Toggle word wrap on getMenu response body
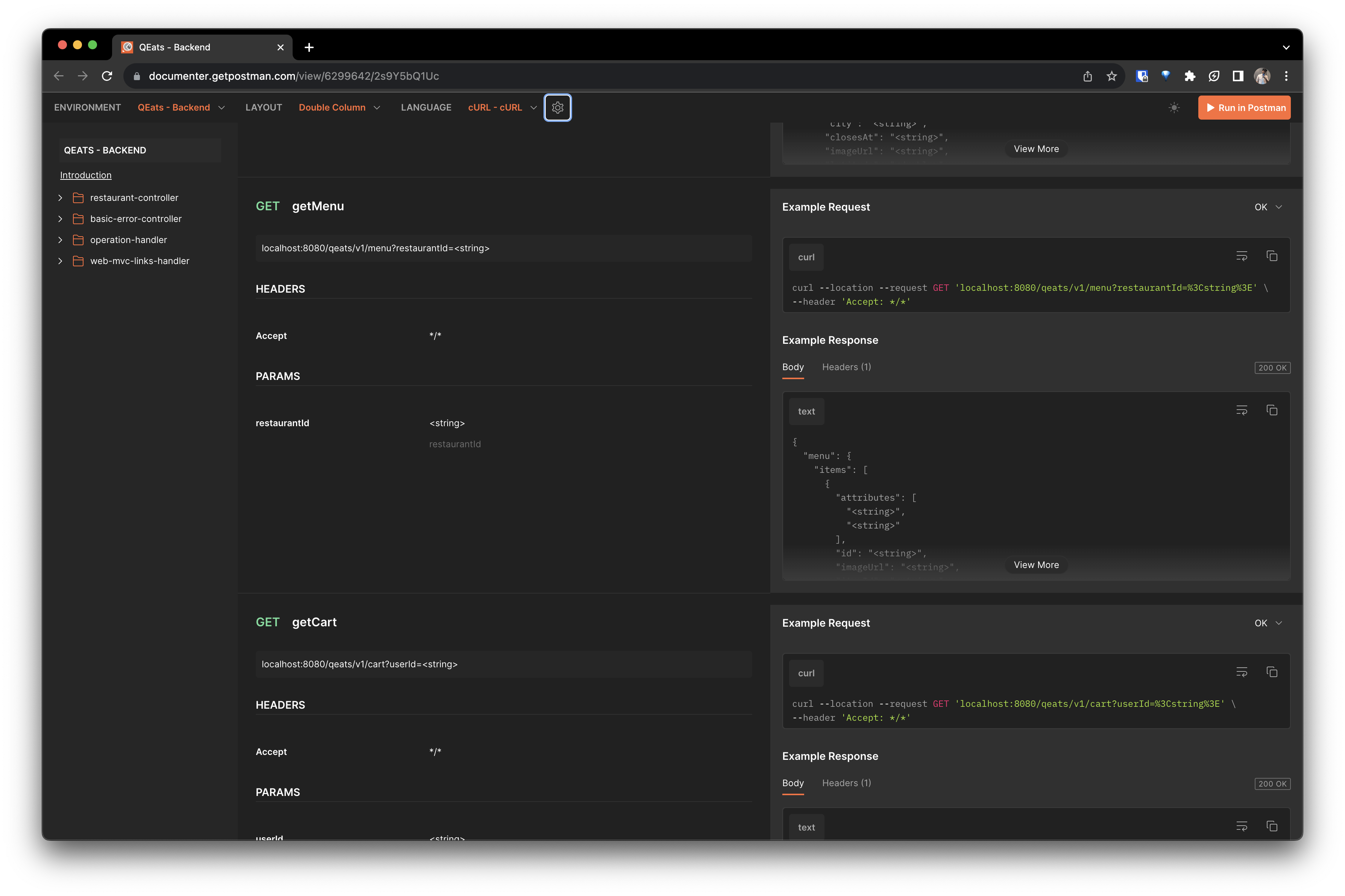This screenshot has width=1345, height=896. (x=1242, y=410)
